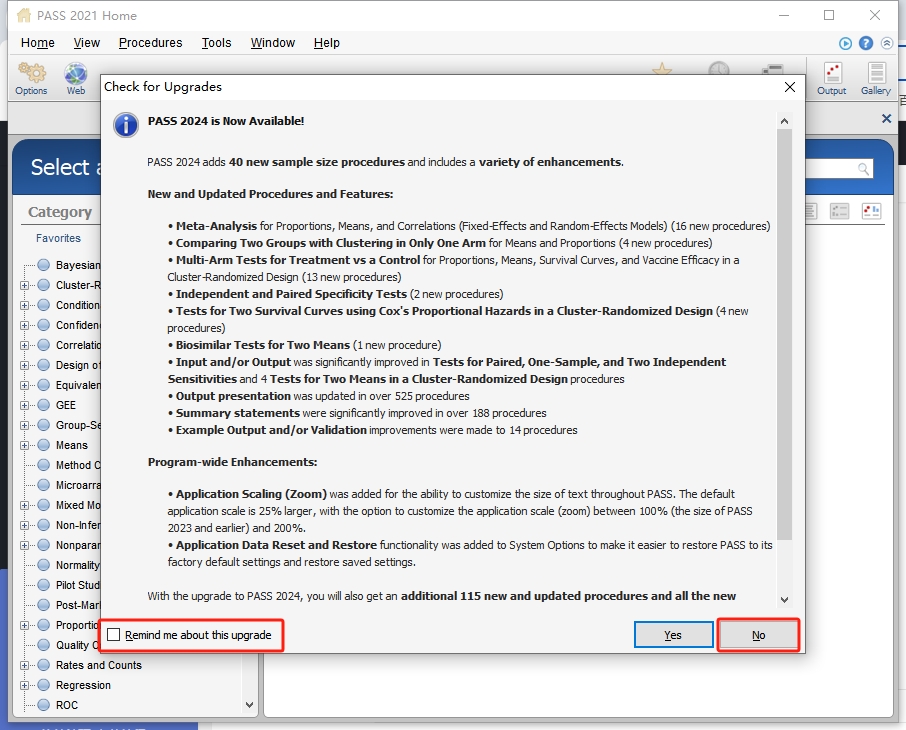Select the Rates and Counts category
The width and height of the screenshot is (906, 730).
coord(99,665)
